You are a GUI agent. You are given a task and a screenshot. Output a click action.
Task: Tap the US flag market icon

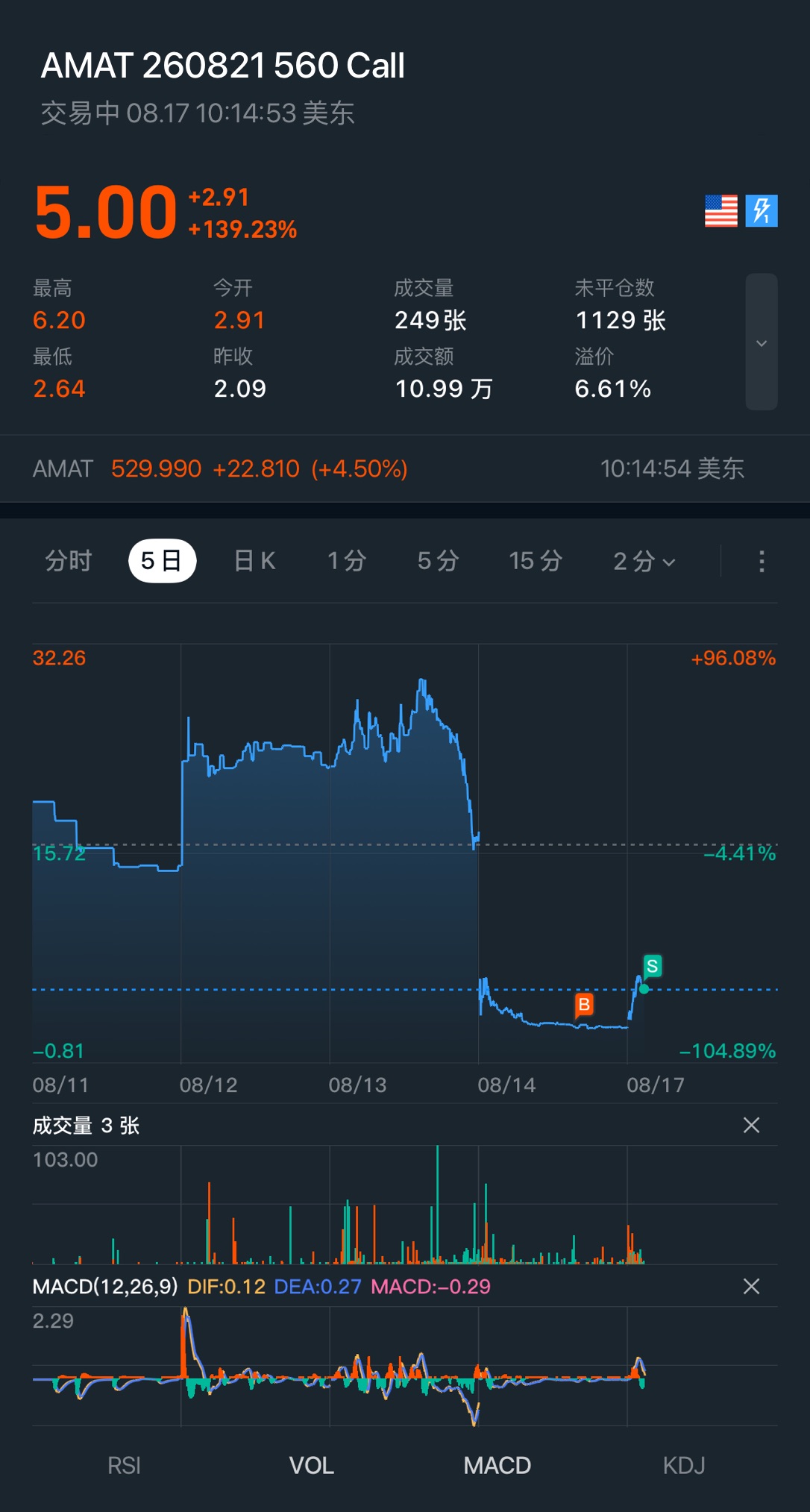(720, 211)
